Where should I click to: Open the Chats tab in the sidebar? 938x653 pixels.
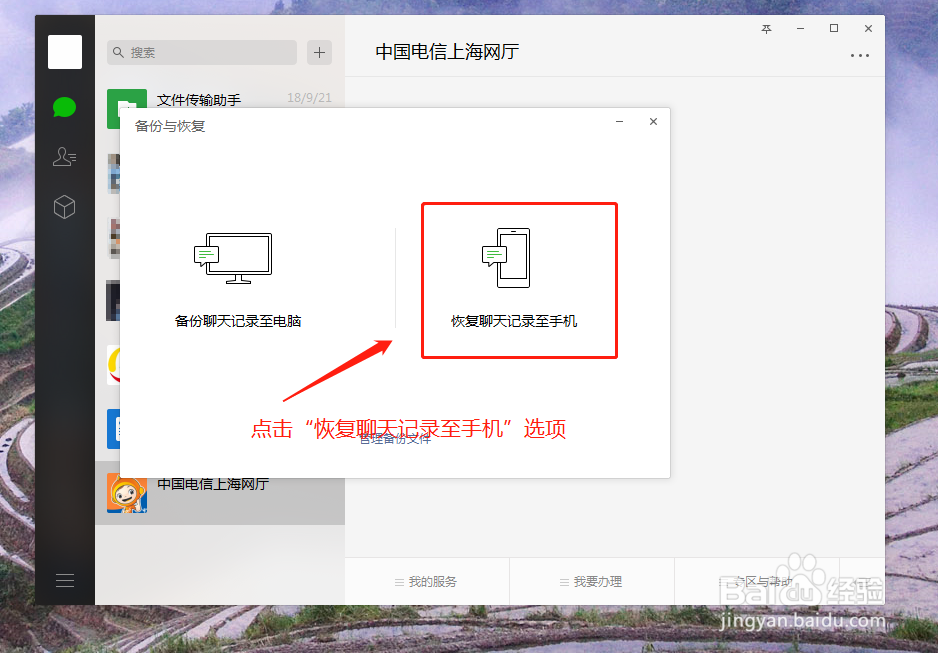point(64,108)
